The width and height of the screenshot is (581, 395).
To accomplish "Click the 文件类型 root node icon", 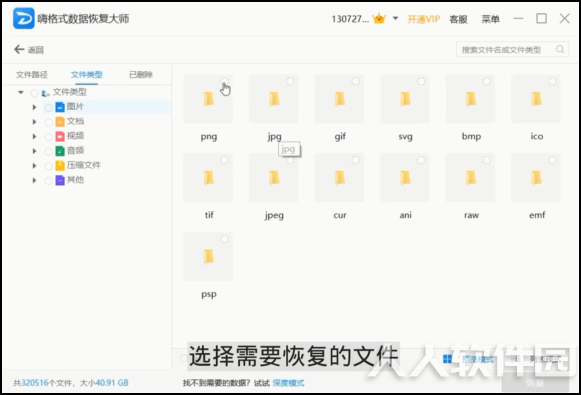I will click(x=46, y=93).
